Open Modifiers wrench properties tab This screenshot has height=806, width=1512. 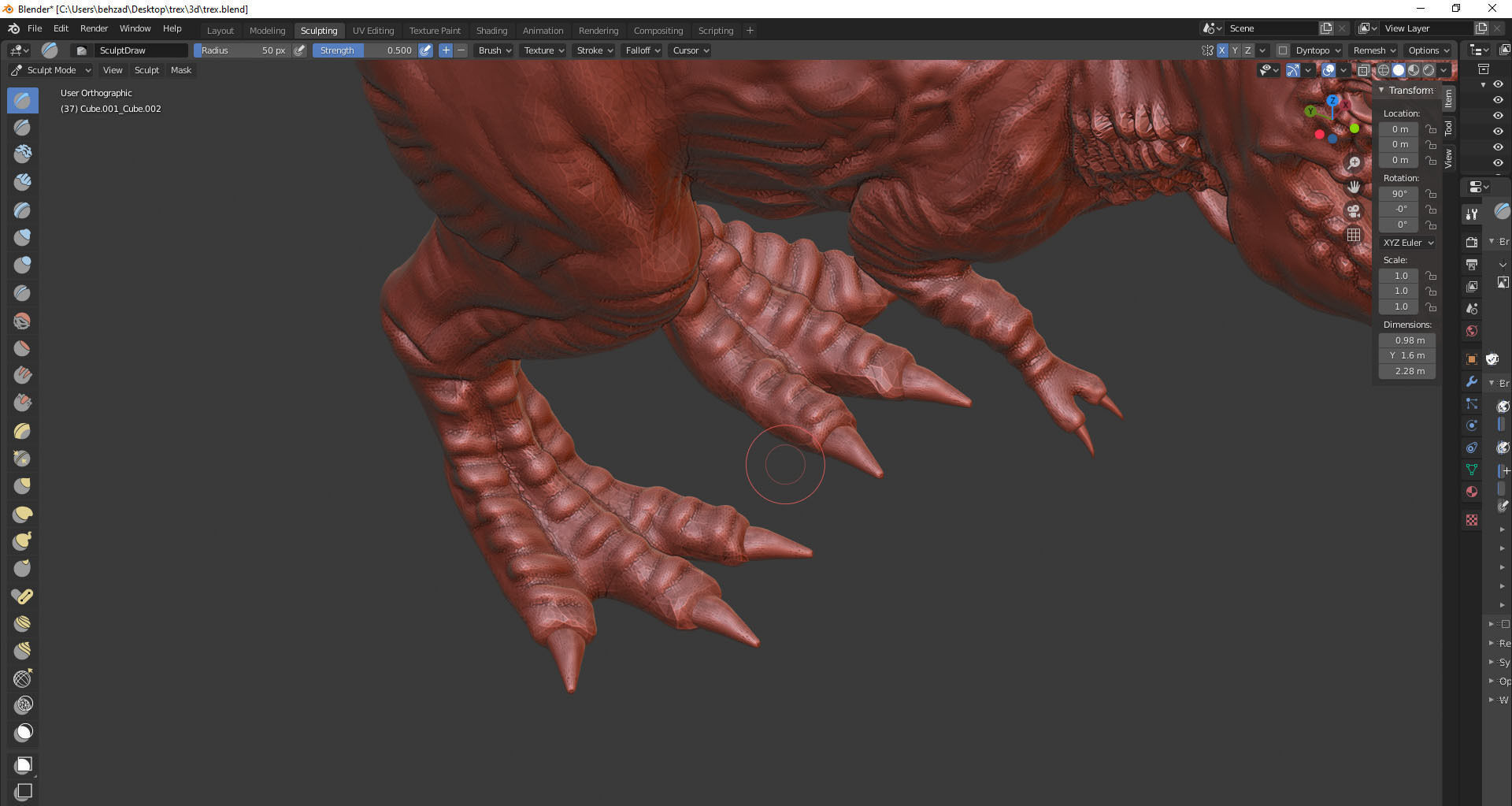tap(1471, 381)
